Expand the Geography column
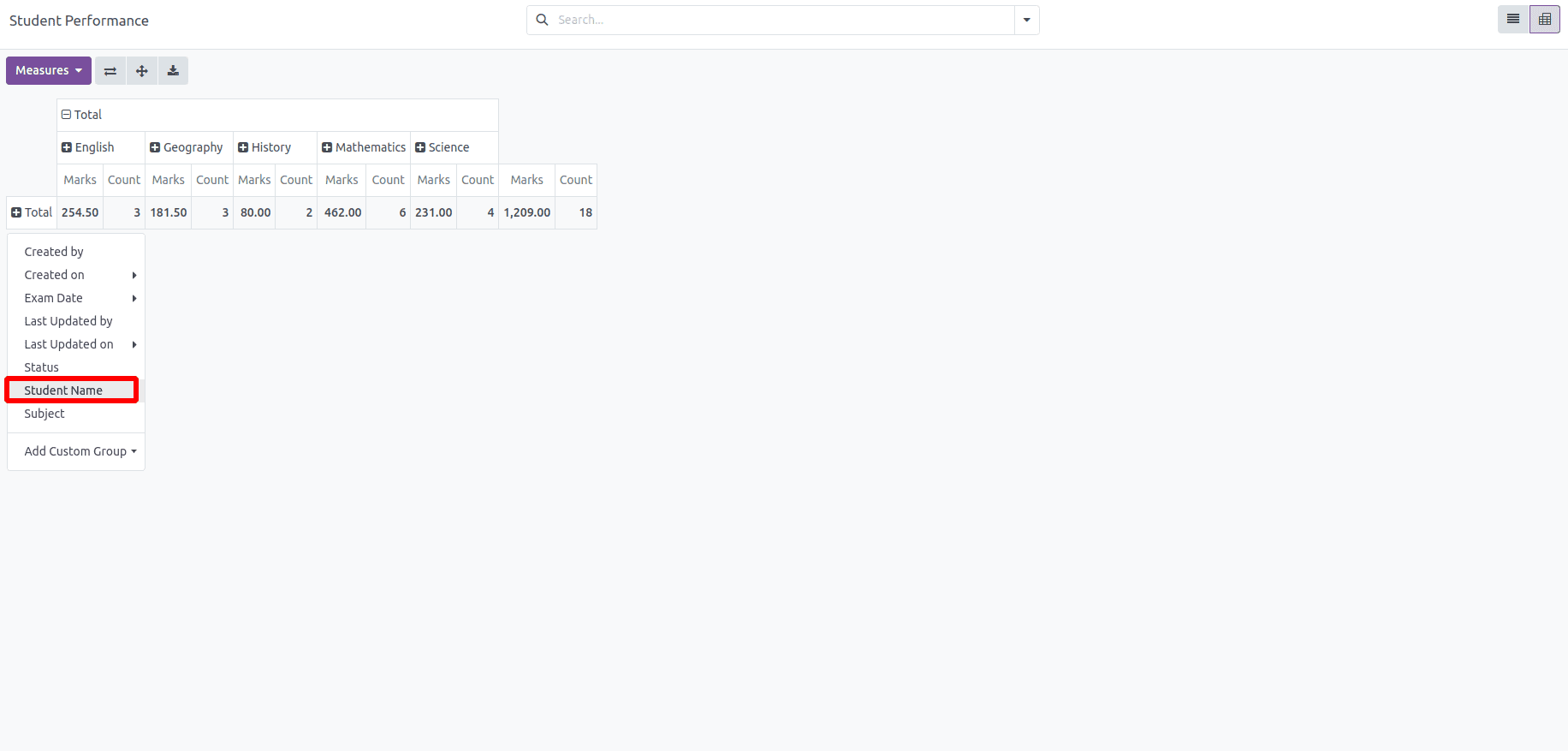This screenshot has width=1568, height=751. point(189,147)
